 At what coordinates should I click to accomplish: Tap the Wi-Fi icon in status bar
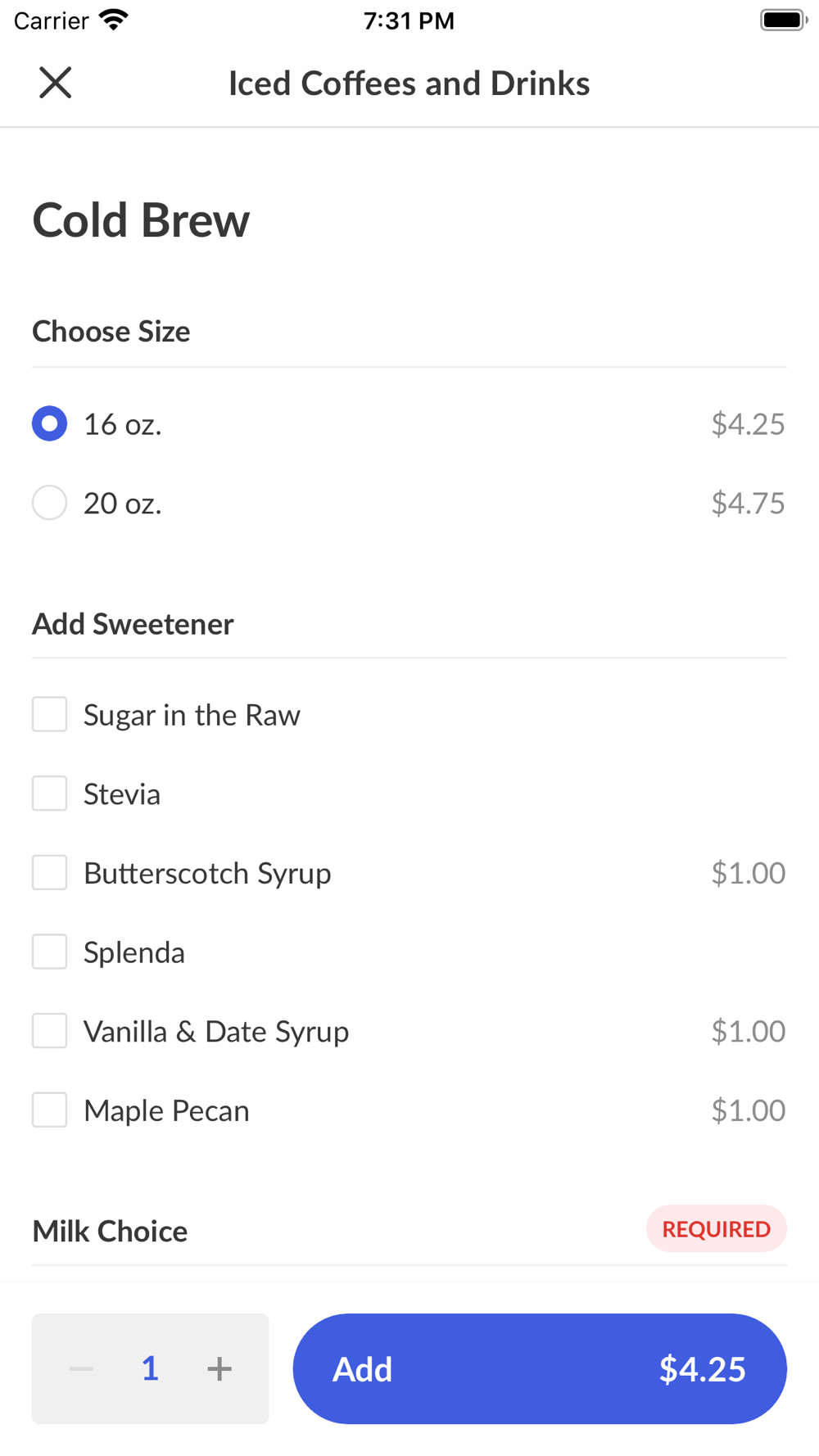pyautogui.click(x=114, y=20)
